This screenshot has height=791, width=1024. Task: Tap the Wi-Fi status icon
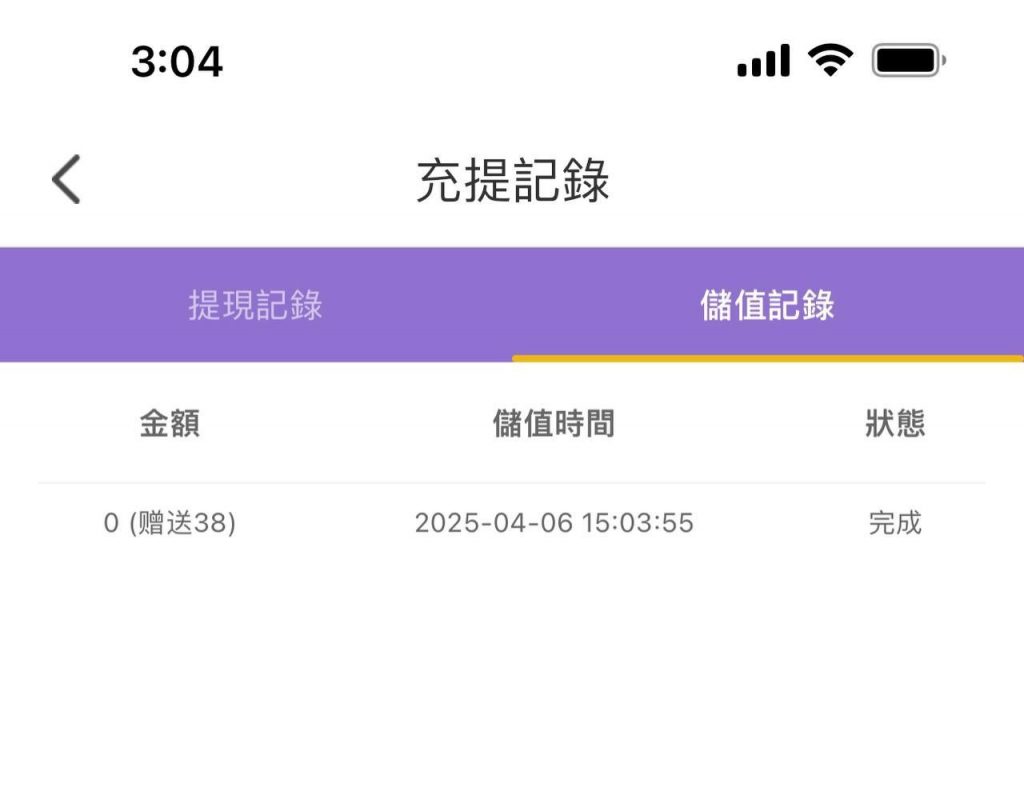829,61
